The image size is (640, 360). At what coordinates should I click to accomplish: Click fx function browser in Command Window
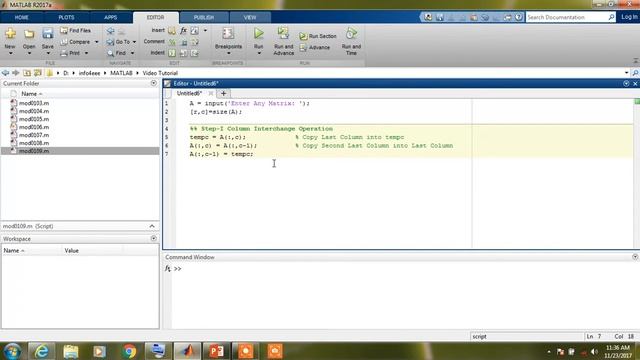coord(167,269)
